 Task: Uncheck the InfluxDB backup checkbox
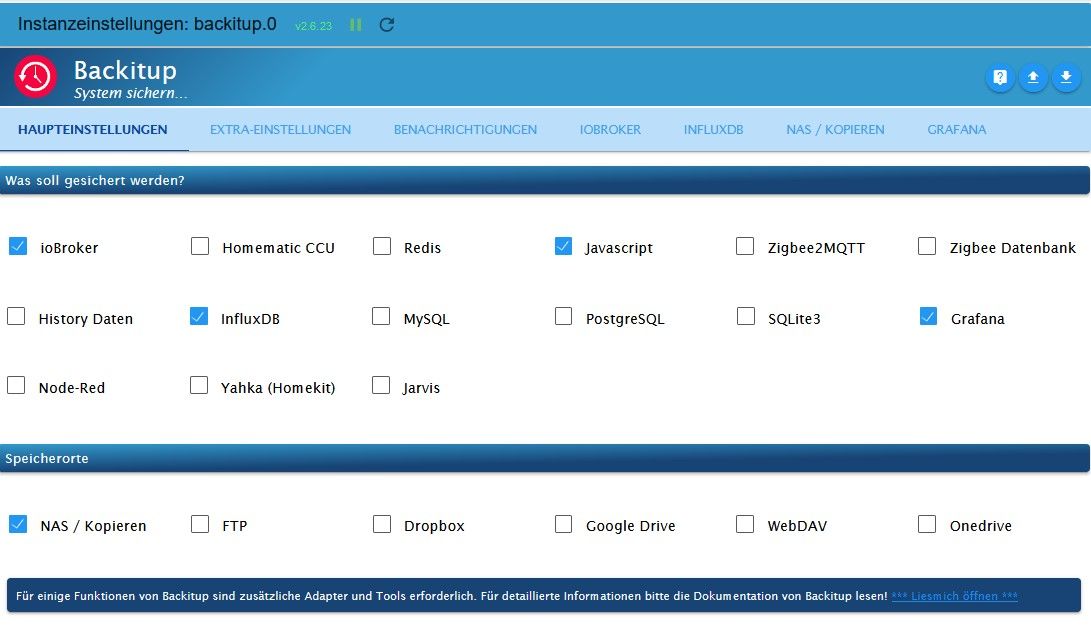coord(199,316)
